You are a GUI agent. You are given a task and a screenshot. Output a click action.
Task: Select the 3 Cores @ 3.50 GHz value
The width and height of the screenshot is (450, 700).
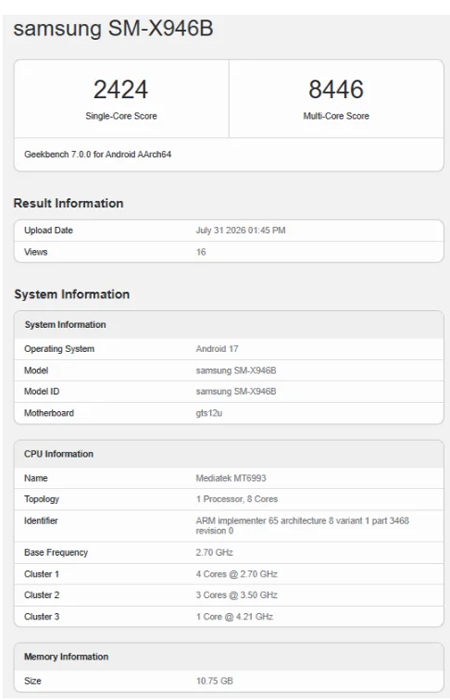(x=237, y=595)
